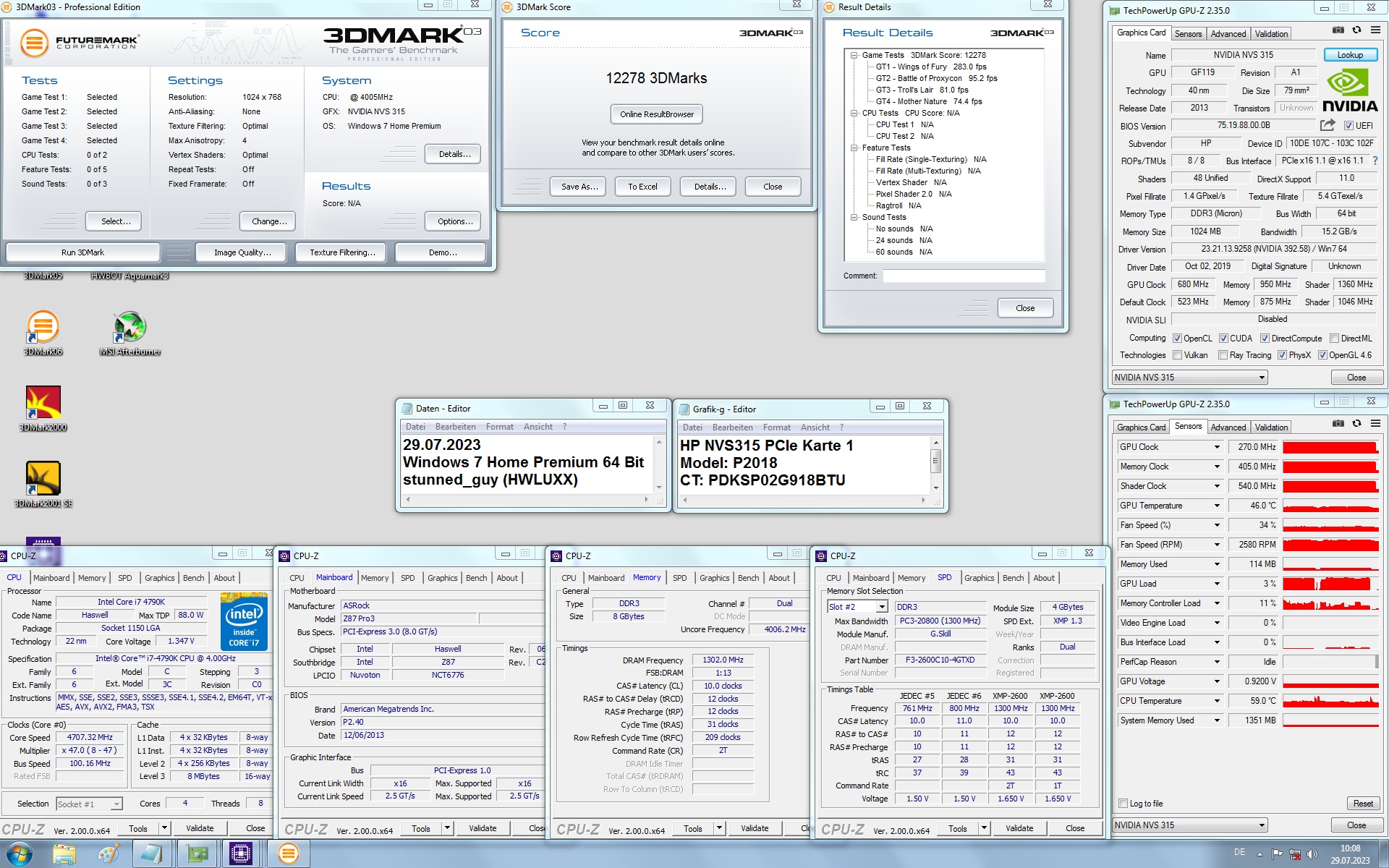Viewport: 1389px width, 868px height.
Task: Click the Intel Core i7 logo in CPU-Z
Action: point(244,621)
